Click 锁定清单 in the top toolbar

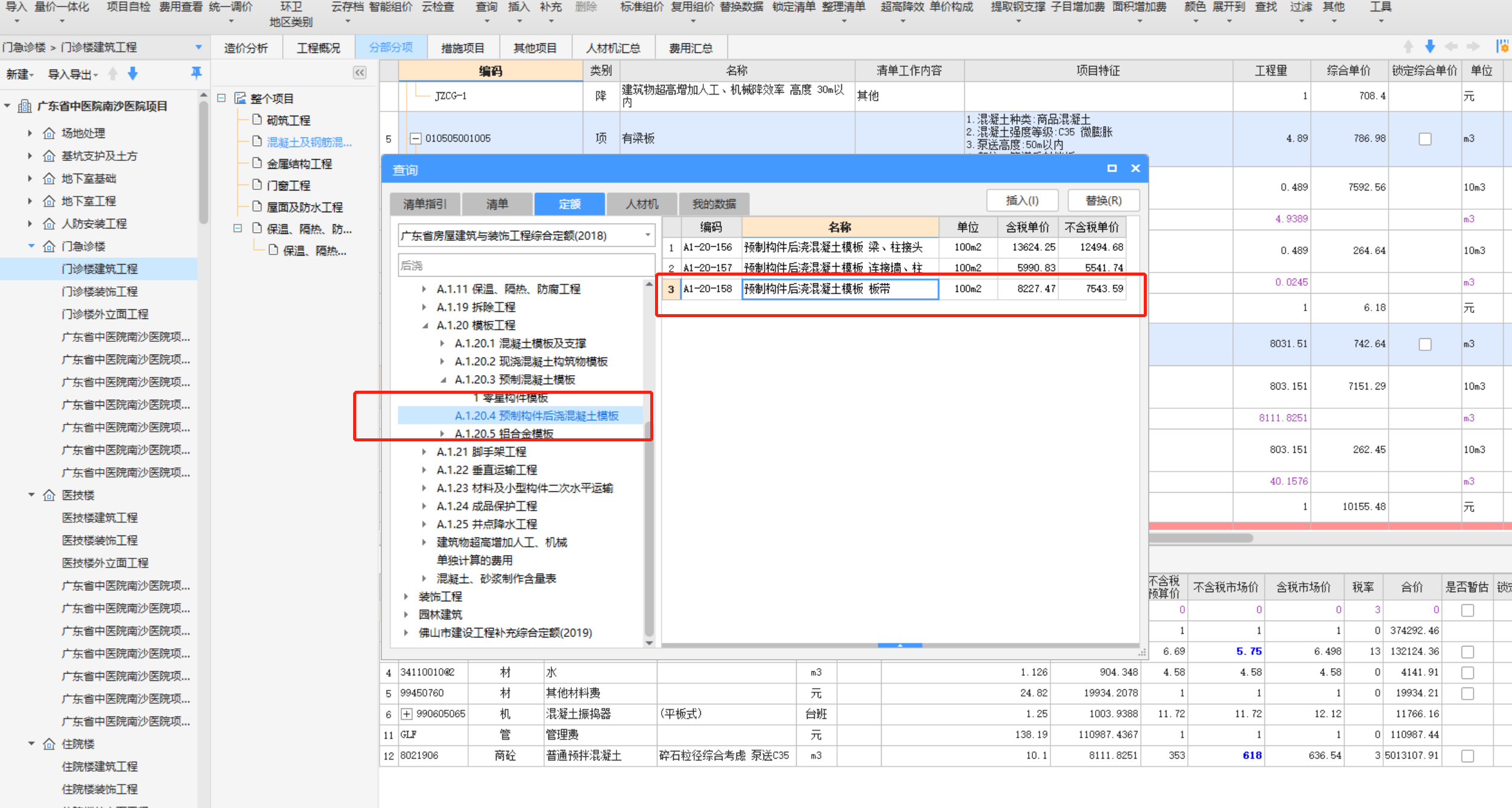coord(794,7)
